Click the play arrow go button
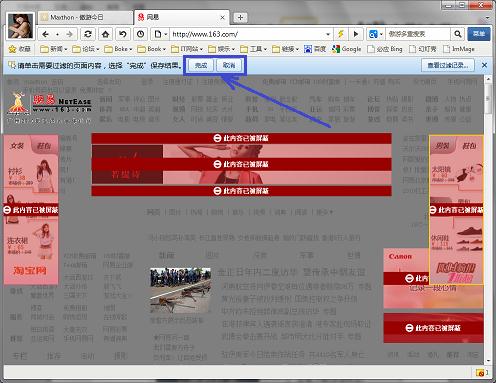The height and width of the screenshot is (383, 496). (x=356, y=34)
